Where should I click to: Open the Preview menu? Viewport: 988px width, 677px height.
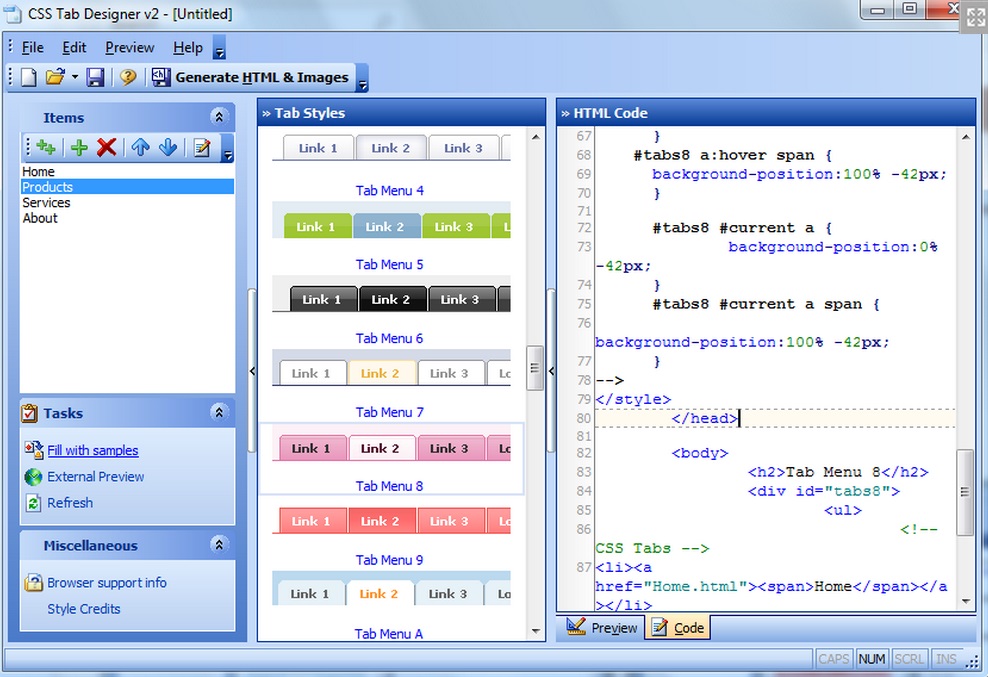[x=130, y=47]
